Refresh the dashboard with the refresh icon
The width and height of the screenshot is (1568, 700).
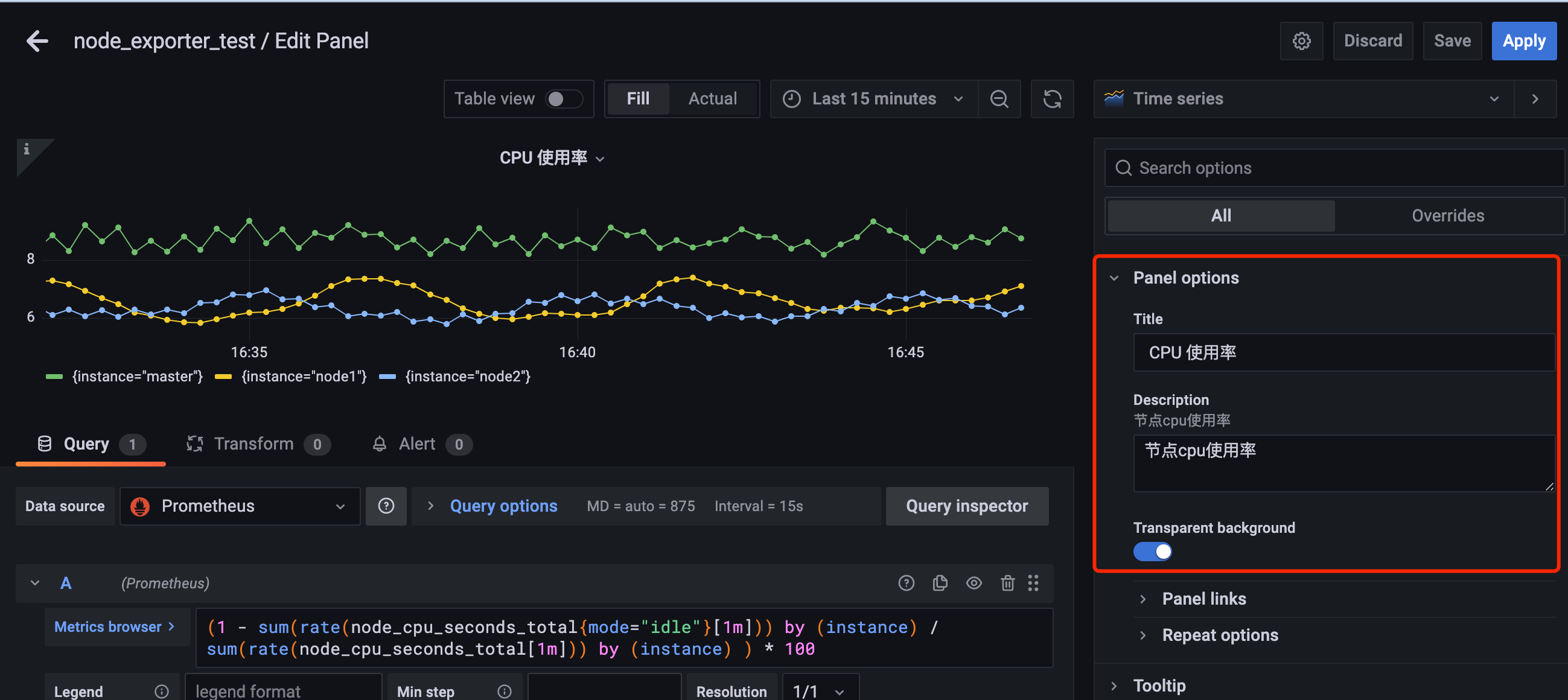(x=1053, y=98)
